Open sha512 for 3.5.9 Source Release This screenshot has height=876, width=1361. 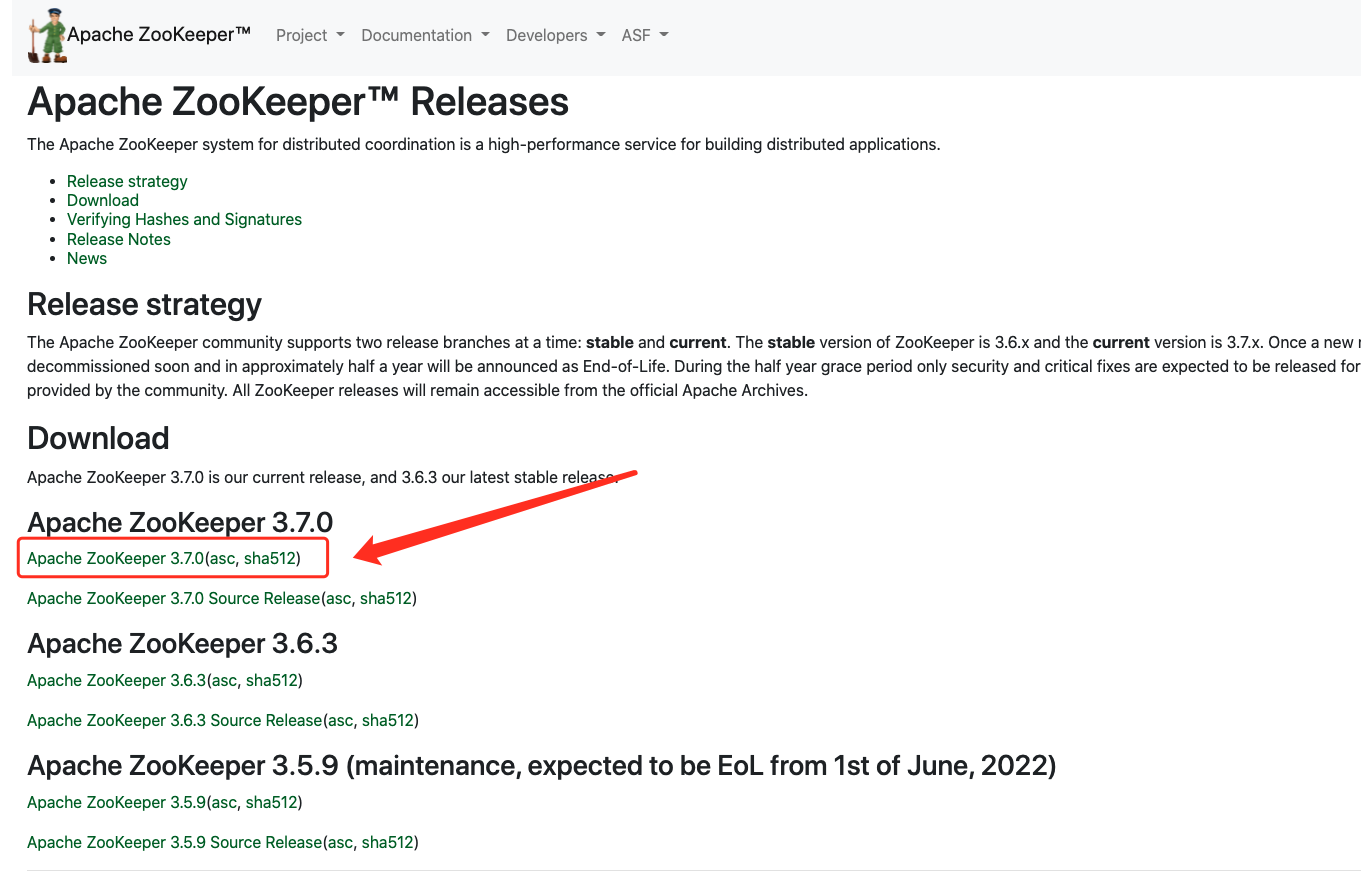pos(388,842)
